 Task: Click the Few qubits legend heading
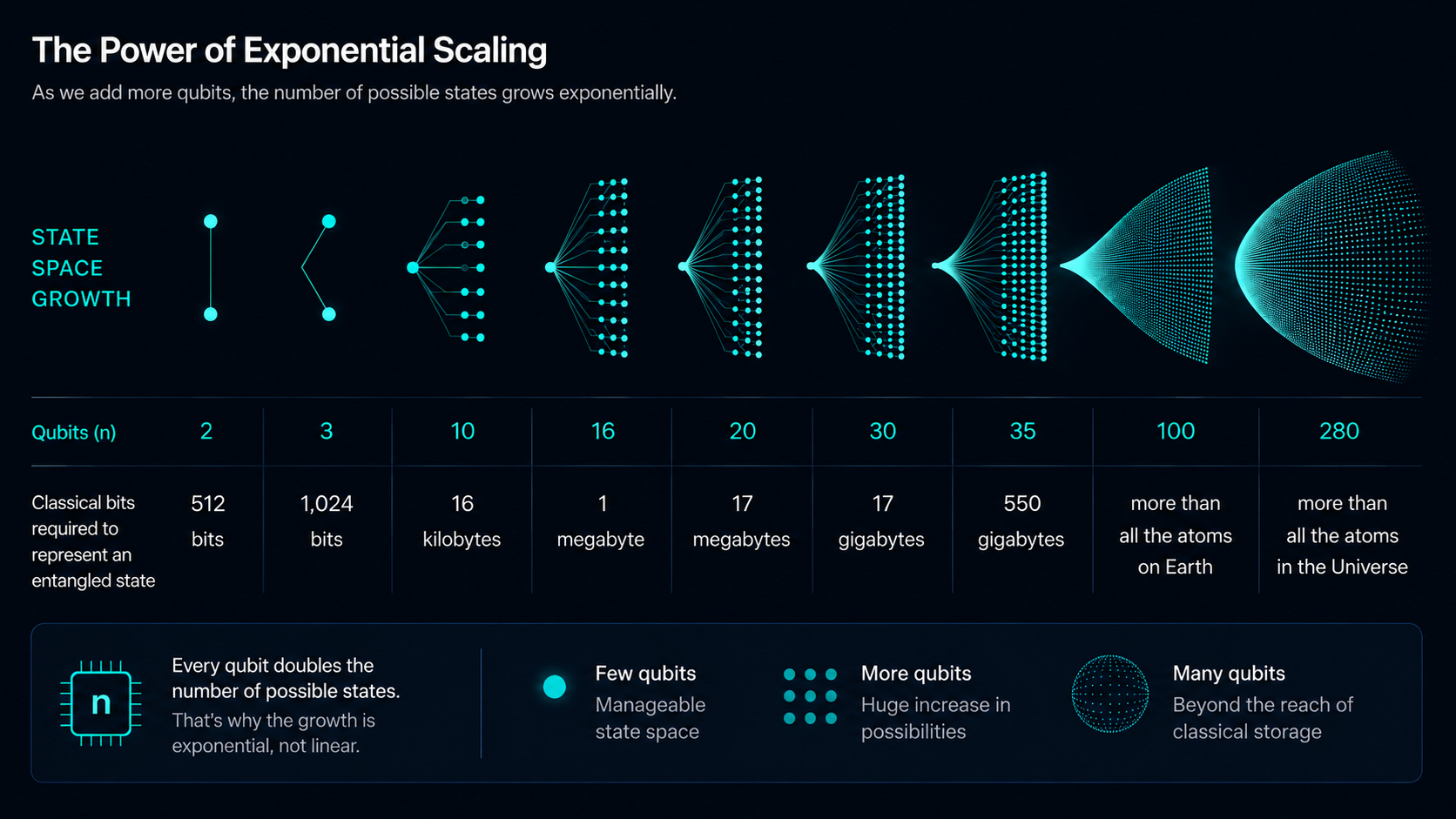[x=645, y=674]
